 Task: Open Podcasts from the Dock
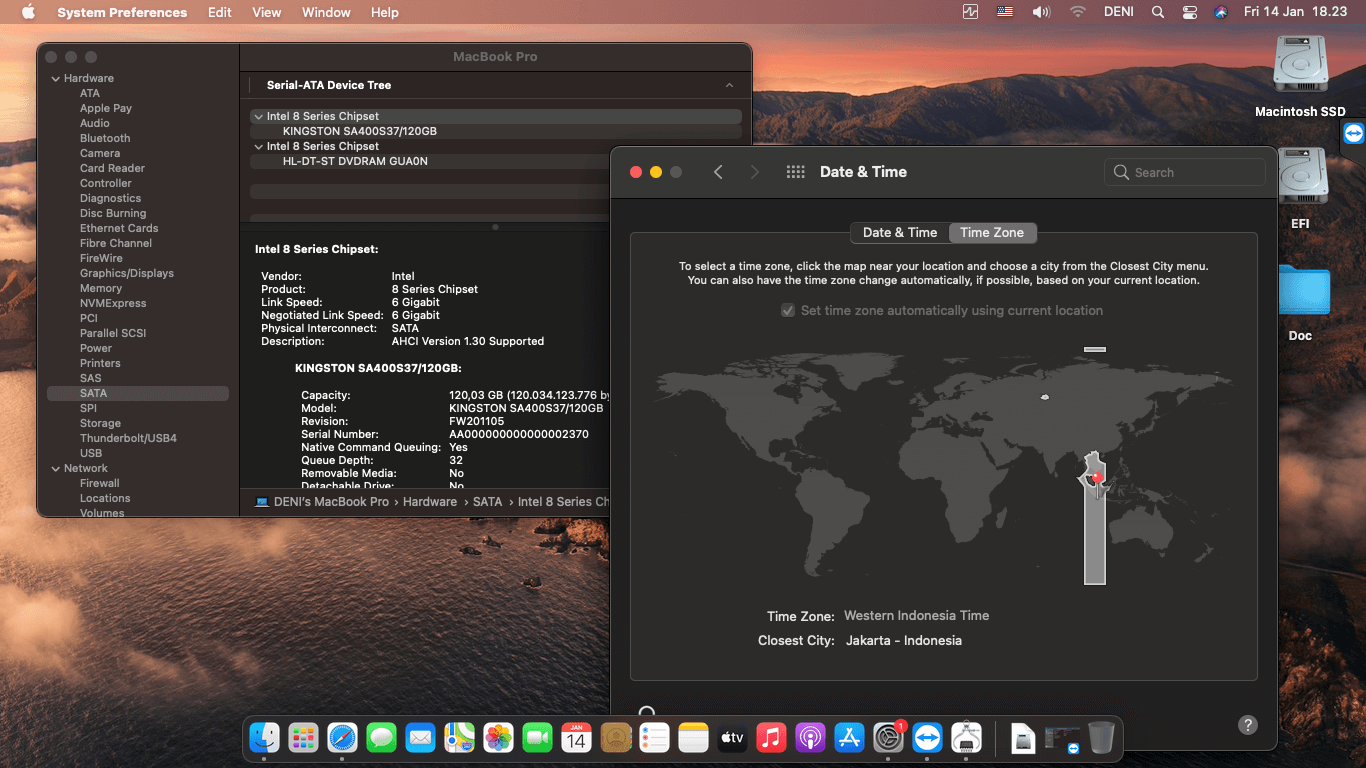point(810,738)
